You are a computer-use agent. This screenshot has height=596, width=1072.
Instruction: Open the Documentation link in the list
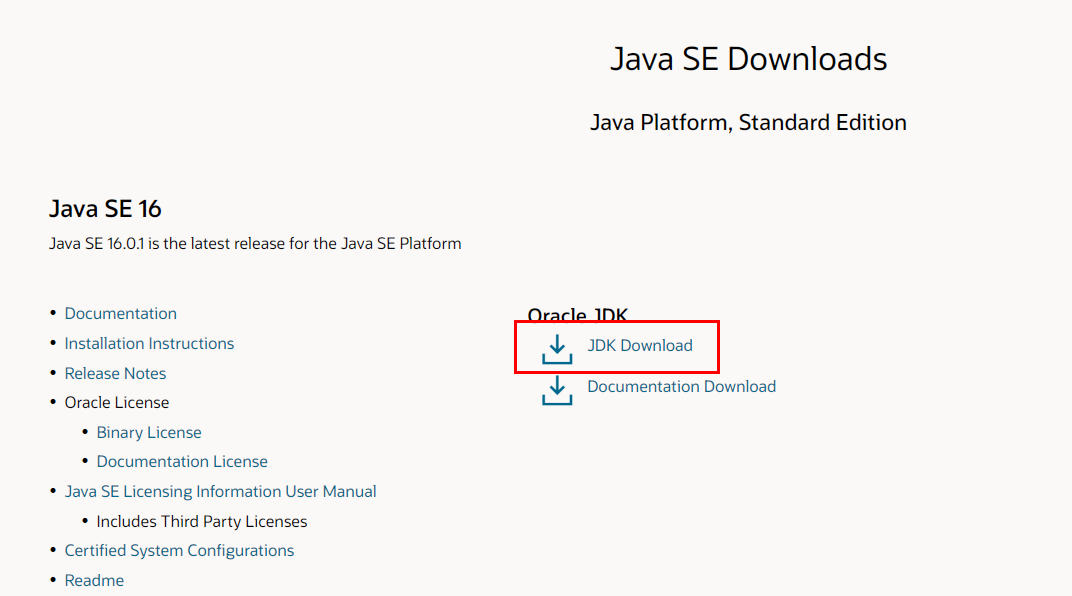click(x=121, y=314)
